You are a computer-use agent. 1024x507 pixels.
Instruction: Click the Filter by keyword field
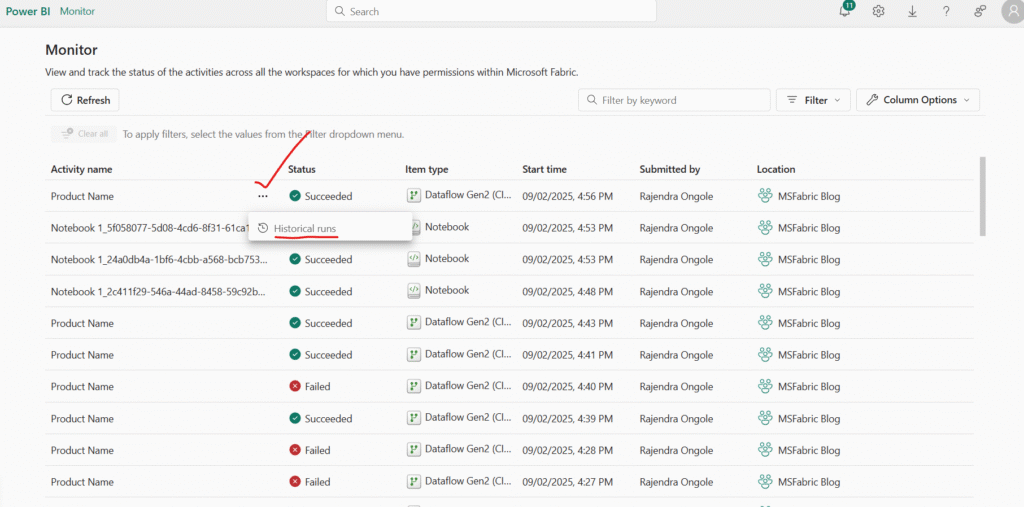coord(674,100)
